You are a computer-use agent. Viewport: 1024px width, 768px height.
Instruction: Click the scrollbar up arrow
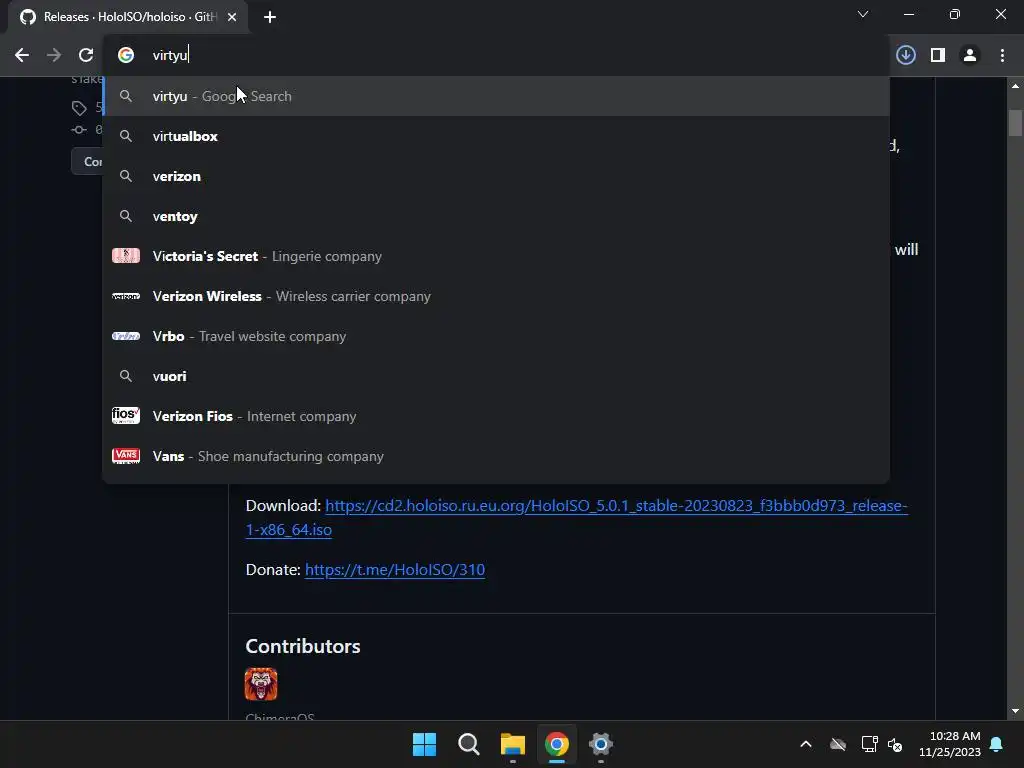pyautogui.click(x=1015, y=86)
